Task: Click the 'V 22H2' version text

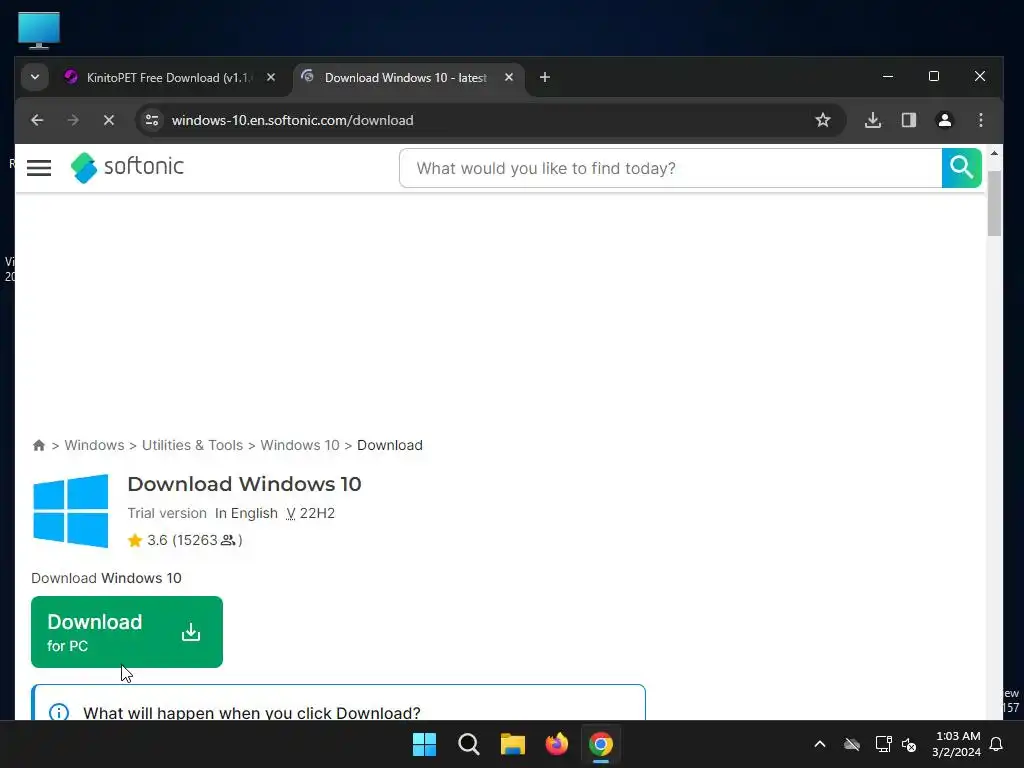Action: [310, 513]
